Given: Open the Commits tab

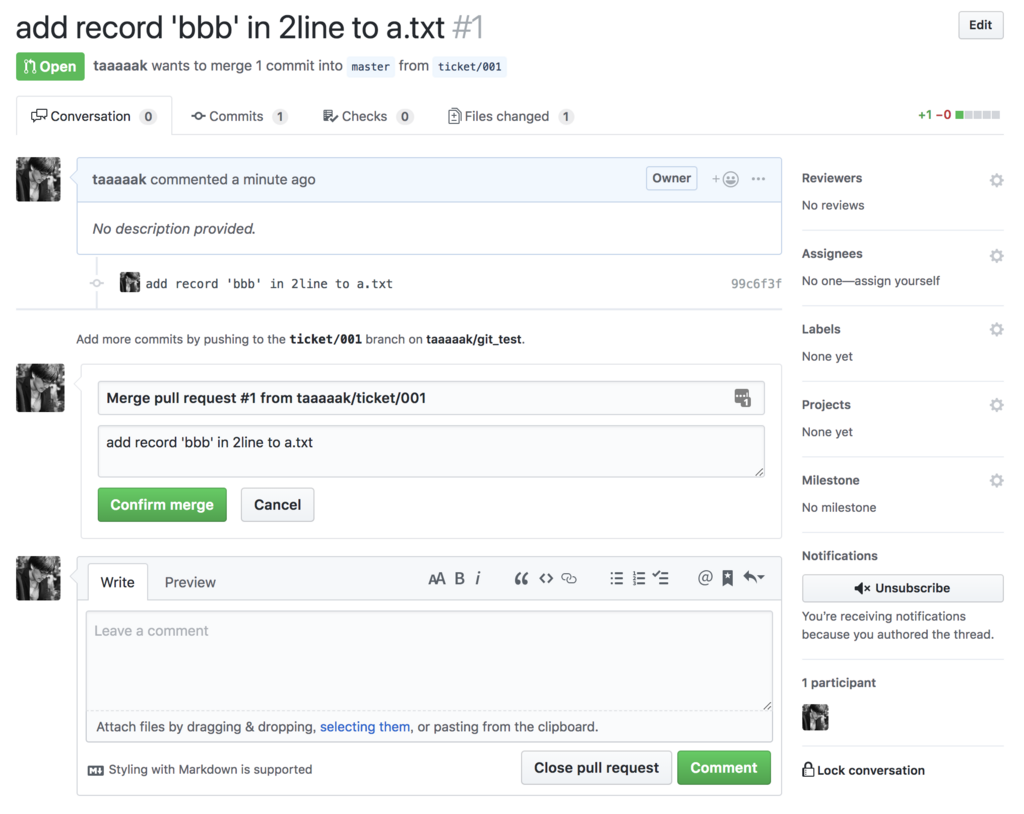Looking at the screenshot, I should pos(239,116).
